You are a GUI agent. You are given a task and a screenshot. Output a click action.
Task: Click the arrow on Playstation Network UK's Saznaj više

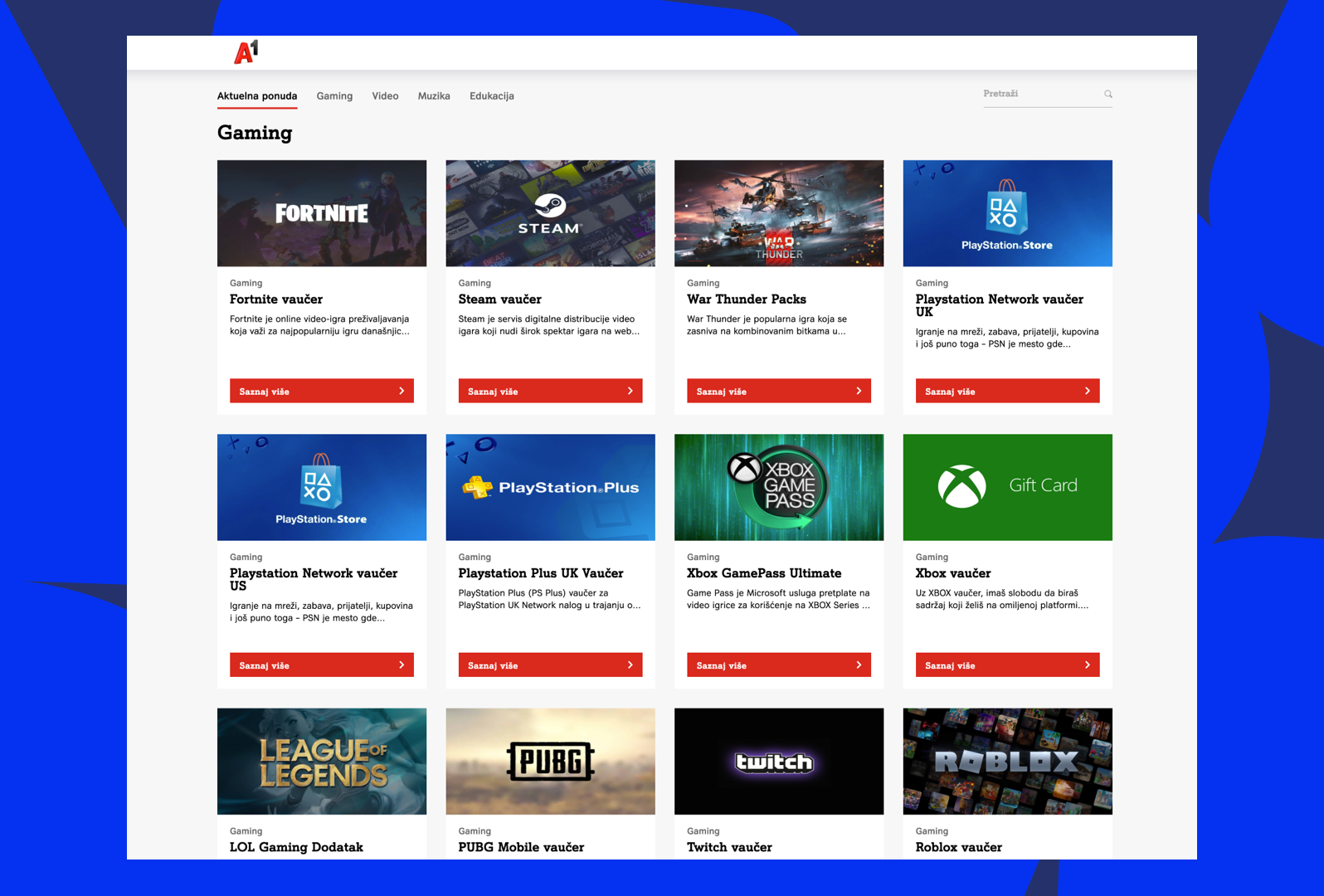coord(1088,391)
